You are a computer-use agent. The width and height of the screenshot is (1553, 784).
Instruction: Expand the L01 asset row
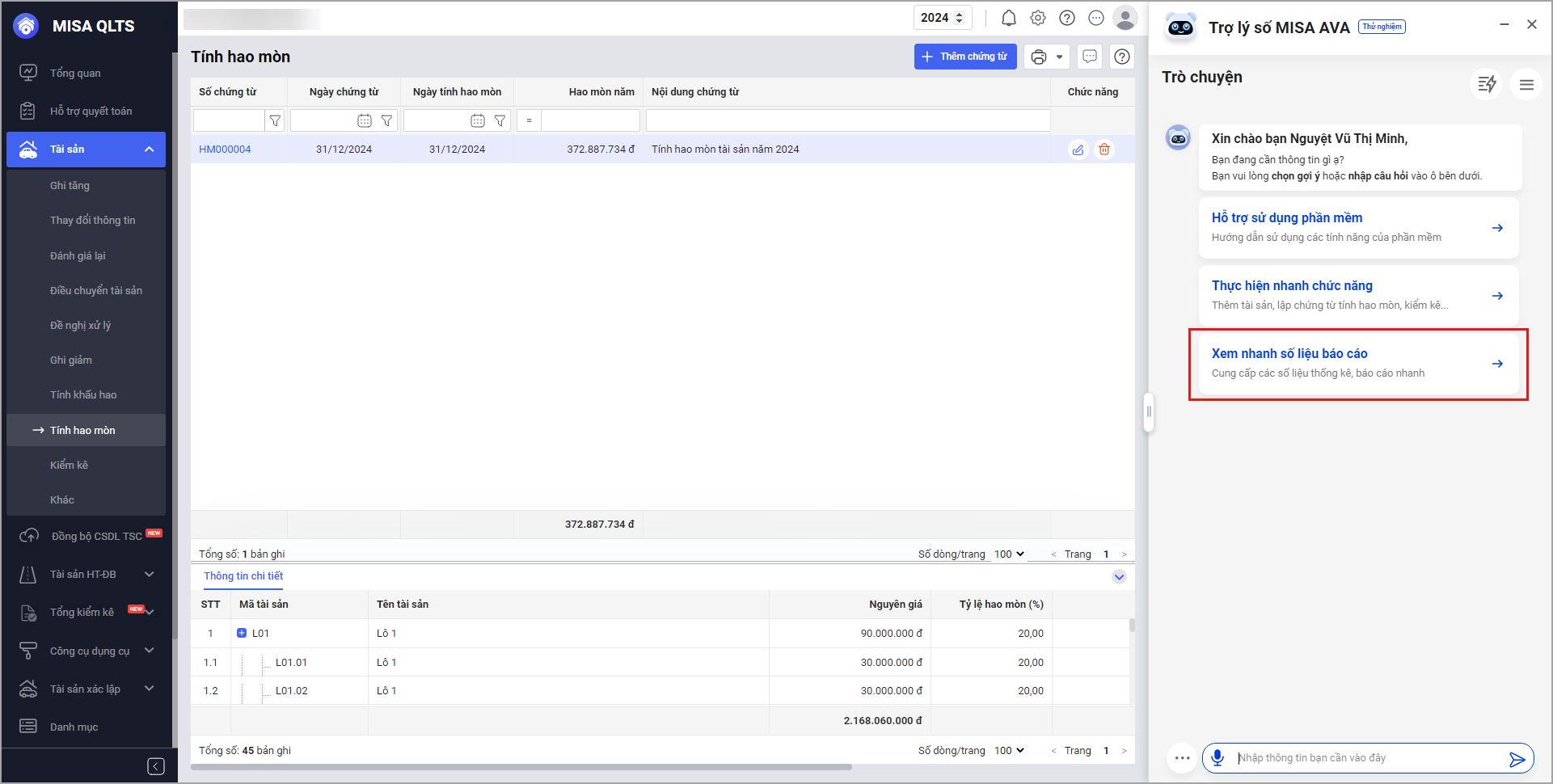point(242,634)
